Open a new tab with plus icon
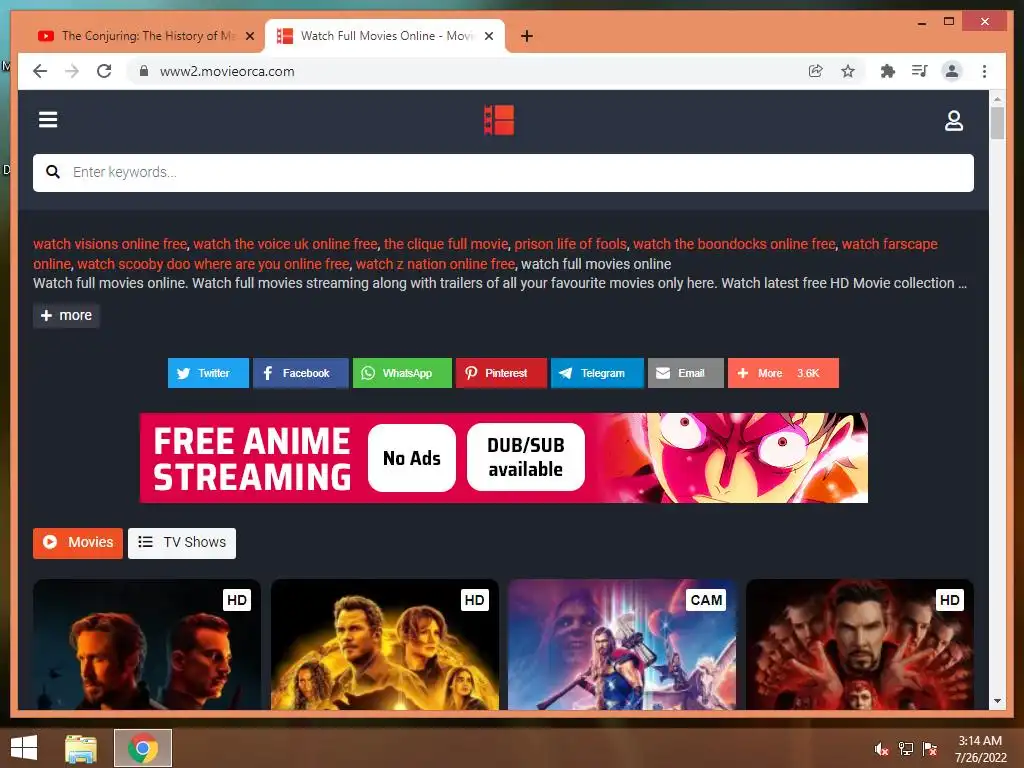 (527, 36)
